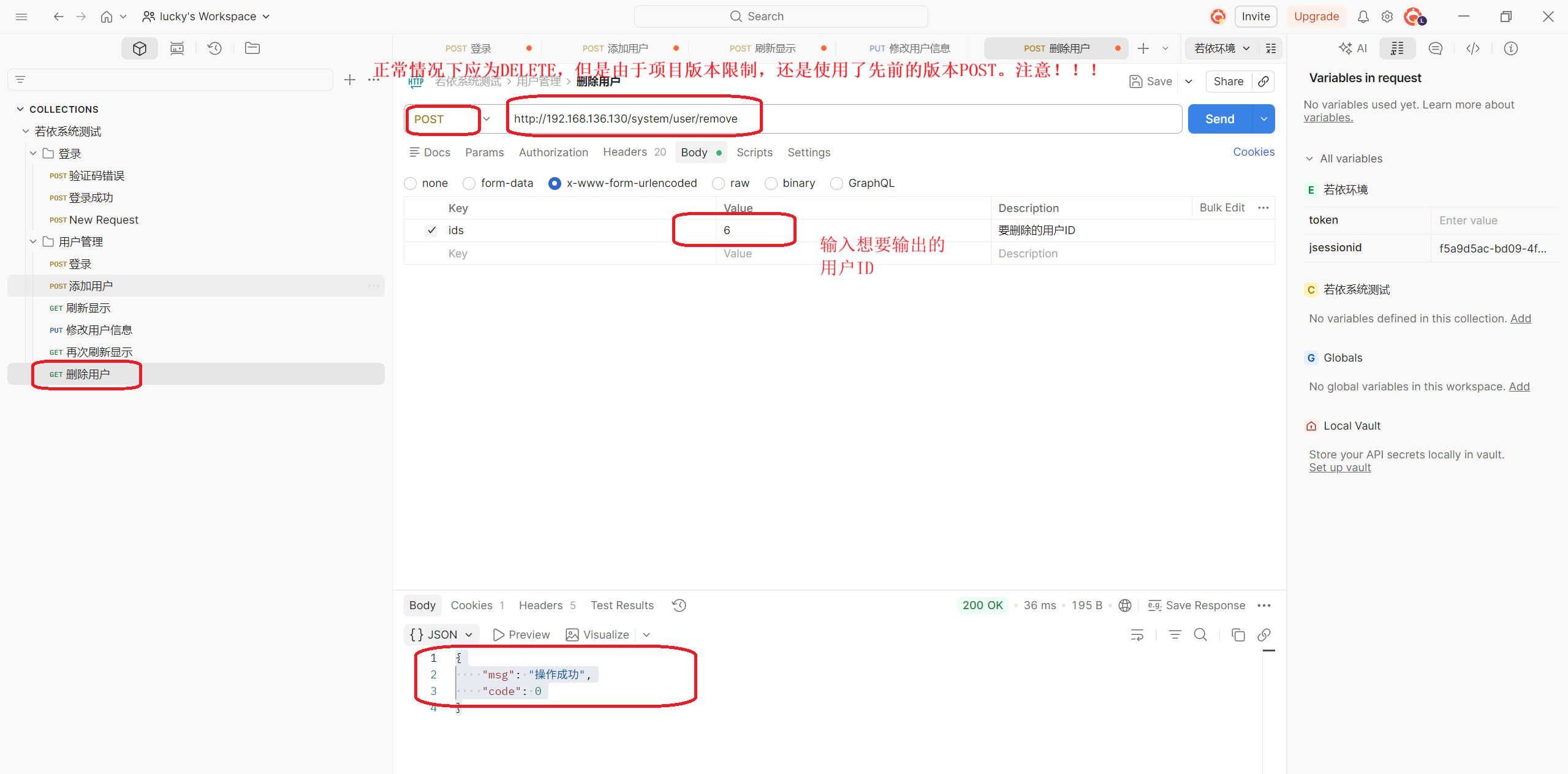Screen dimensions: 1568x774
Task: Open lucky's Workspace switcher
Action: [x=206, y=17]
